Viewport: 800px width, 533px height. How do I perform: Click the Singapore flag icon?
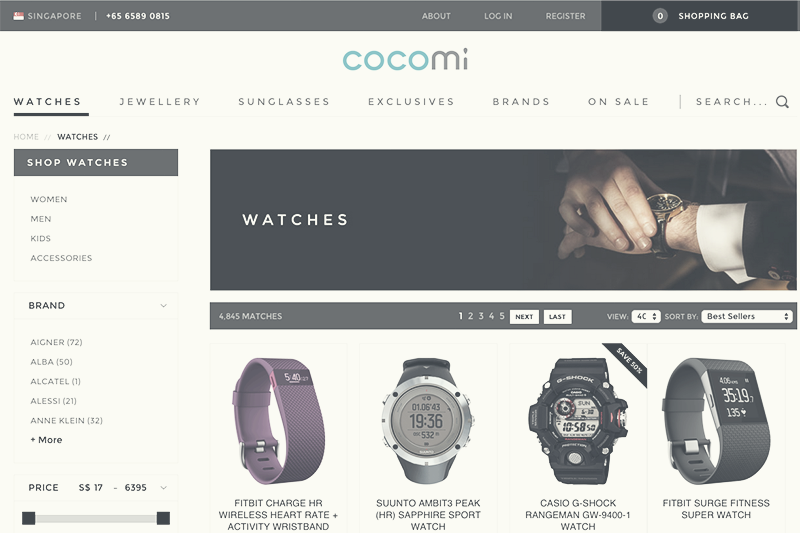pos(19,16)
